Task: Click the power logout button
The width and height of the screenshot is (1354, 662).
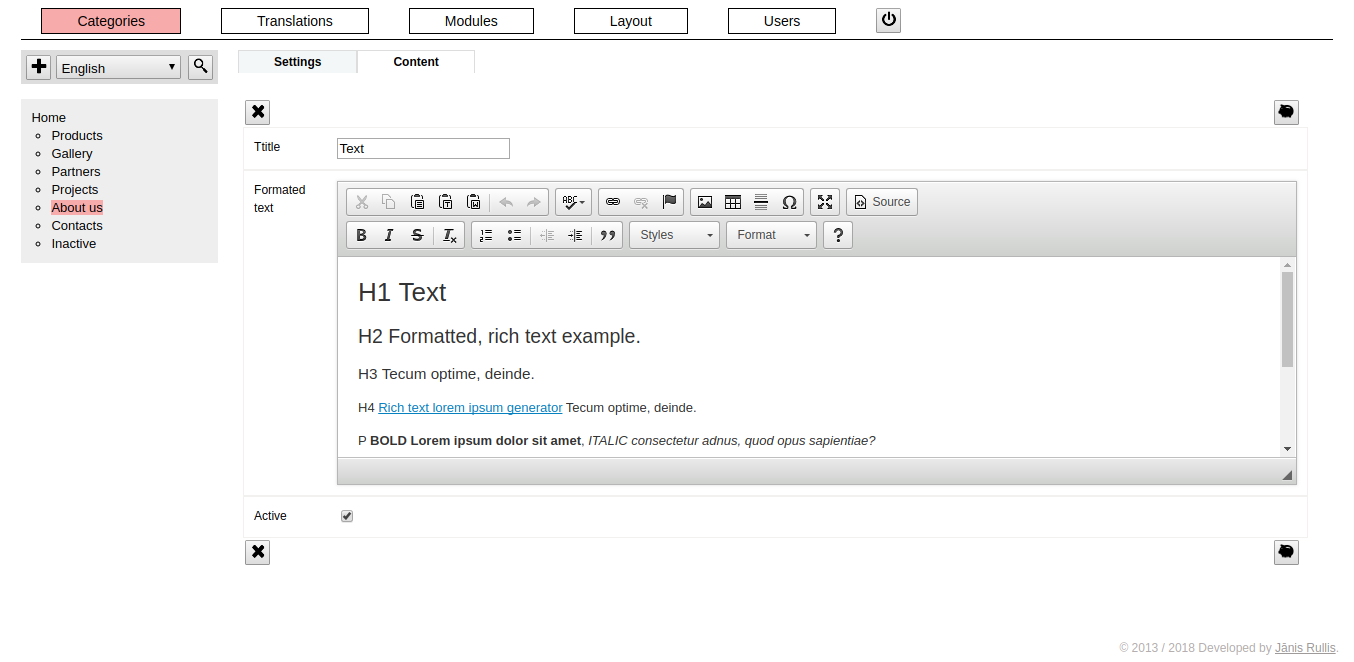Action: coord(889,20)
